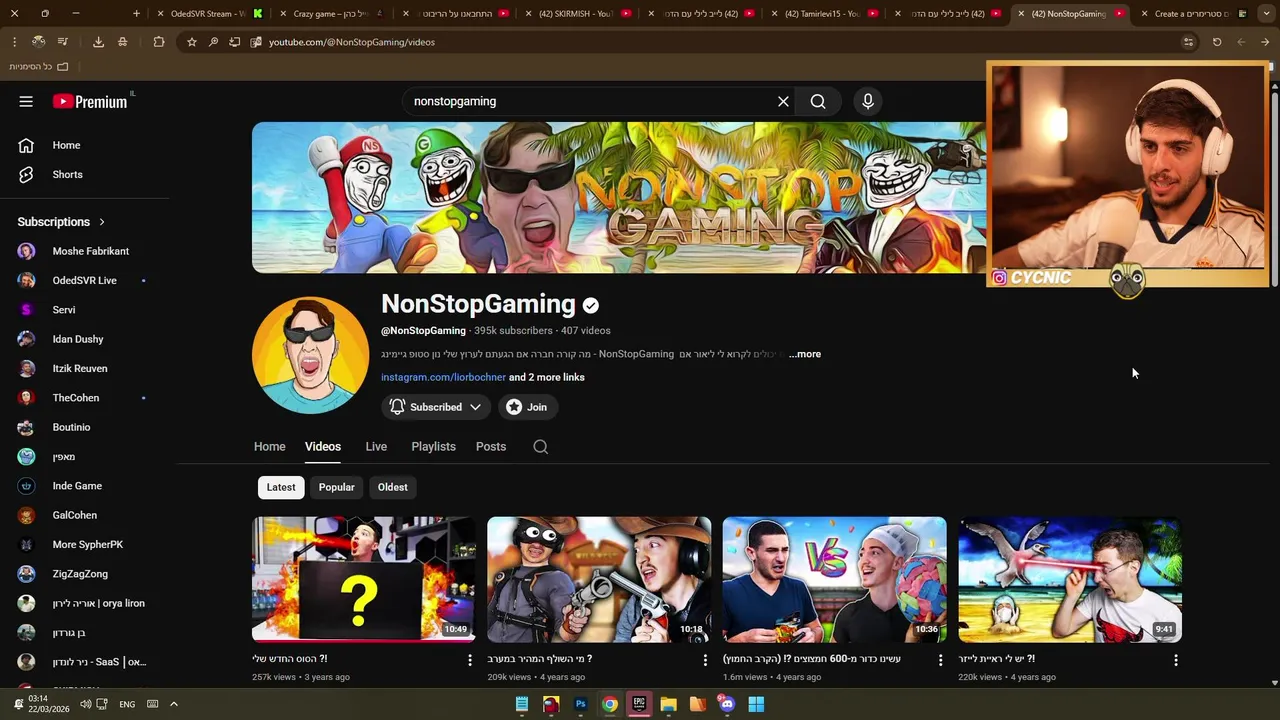This screenshot has width=1280, height=720.
Task: Bookmark this page with the star icon
Action: click(x=192, y=42)
